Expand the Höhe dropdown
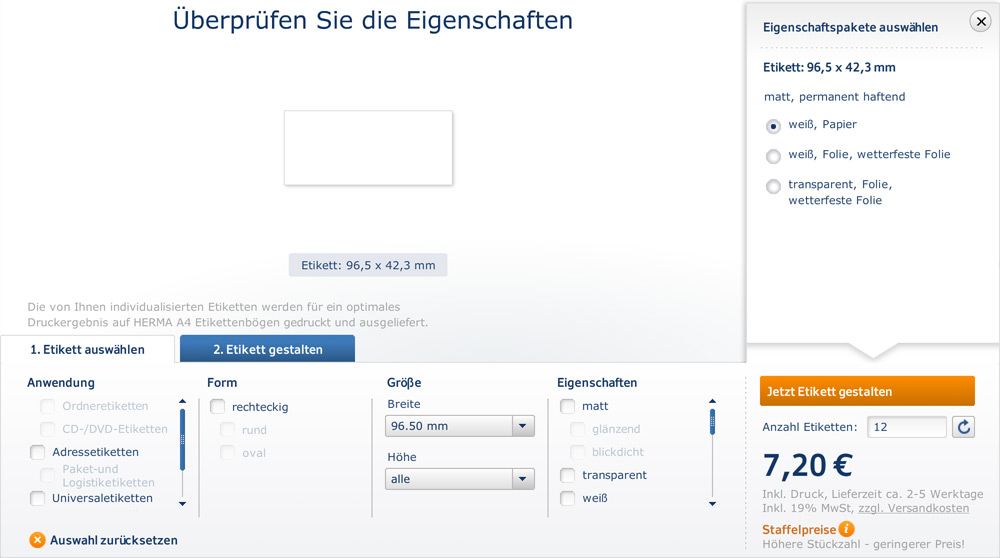1000x558 pixels. (460, 479)
